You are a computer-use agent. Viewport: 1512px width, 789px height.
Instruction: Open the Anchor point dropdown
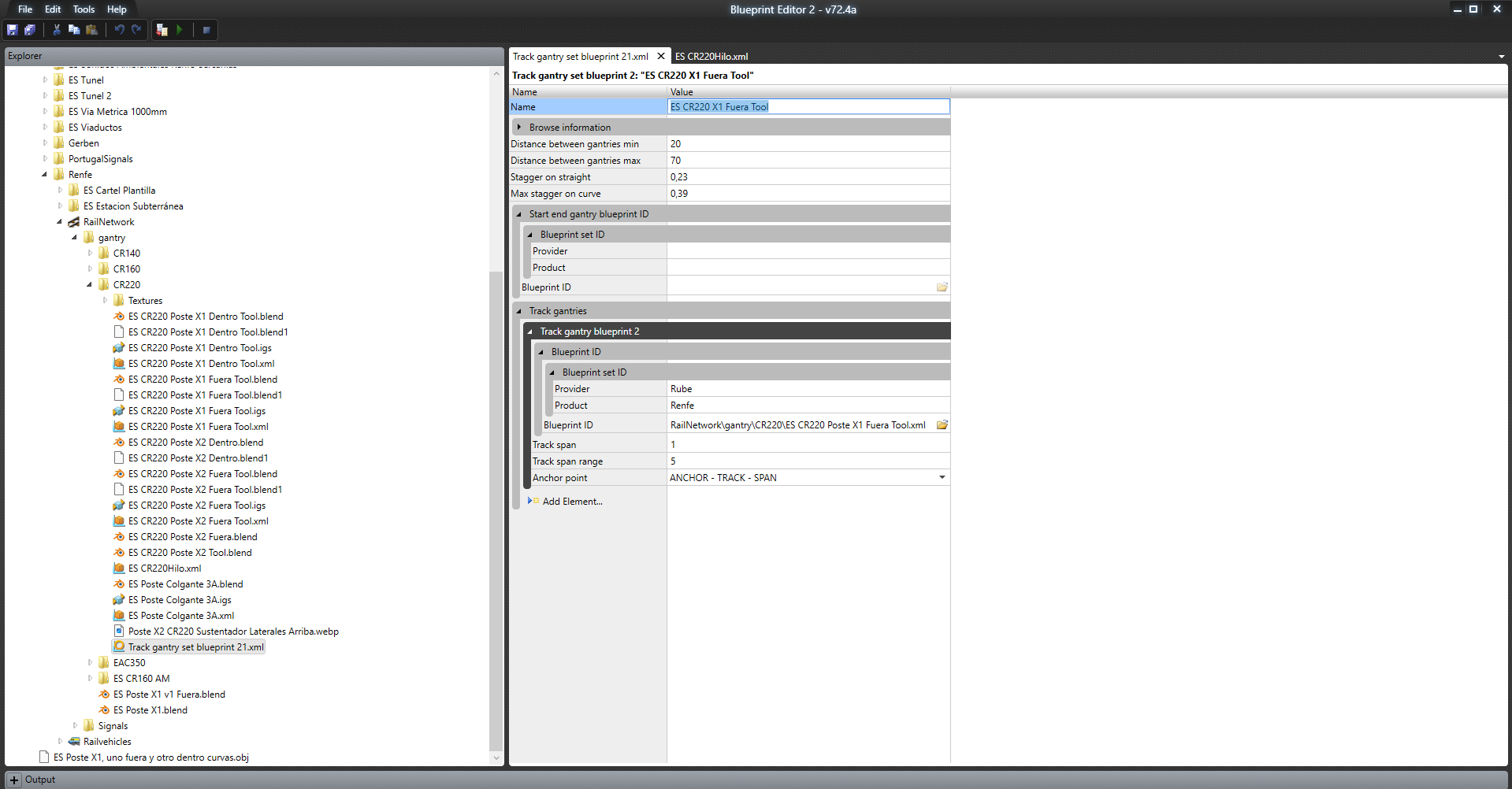942,478
